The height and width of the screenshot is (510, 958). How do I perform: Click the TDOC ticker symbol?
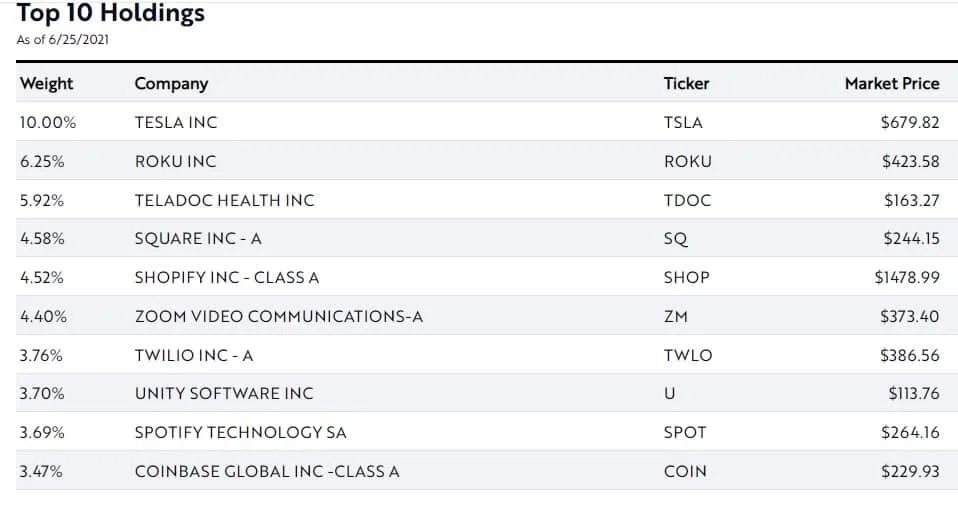point(687,200)
